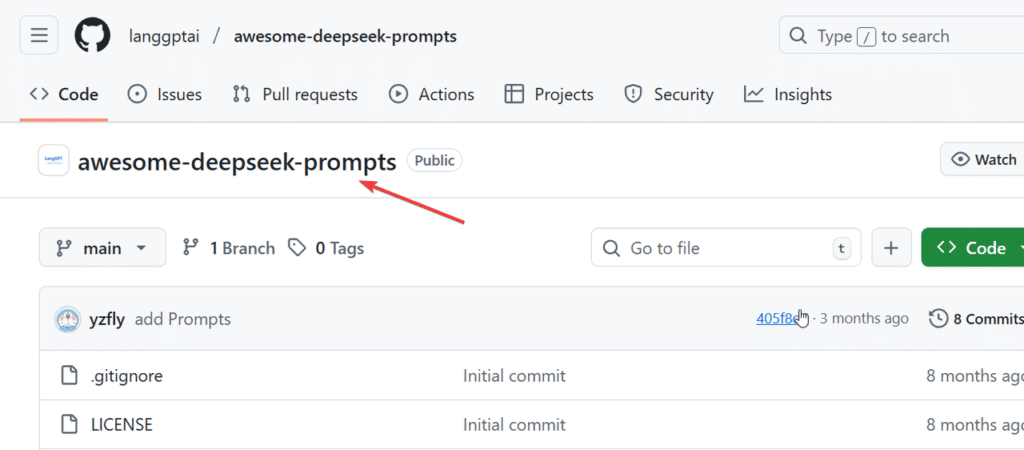View the 8 Commits history
1024x450 pixels.
tap(976, 319)
